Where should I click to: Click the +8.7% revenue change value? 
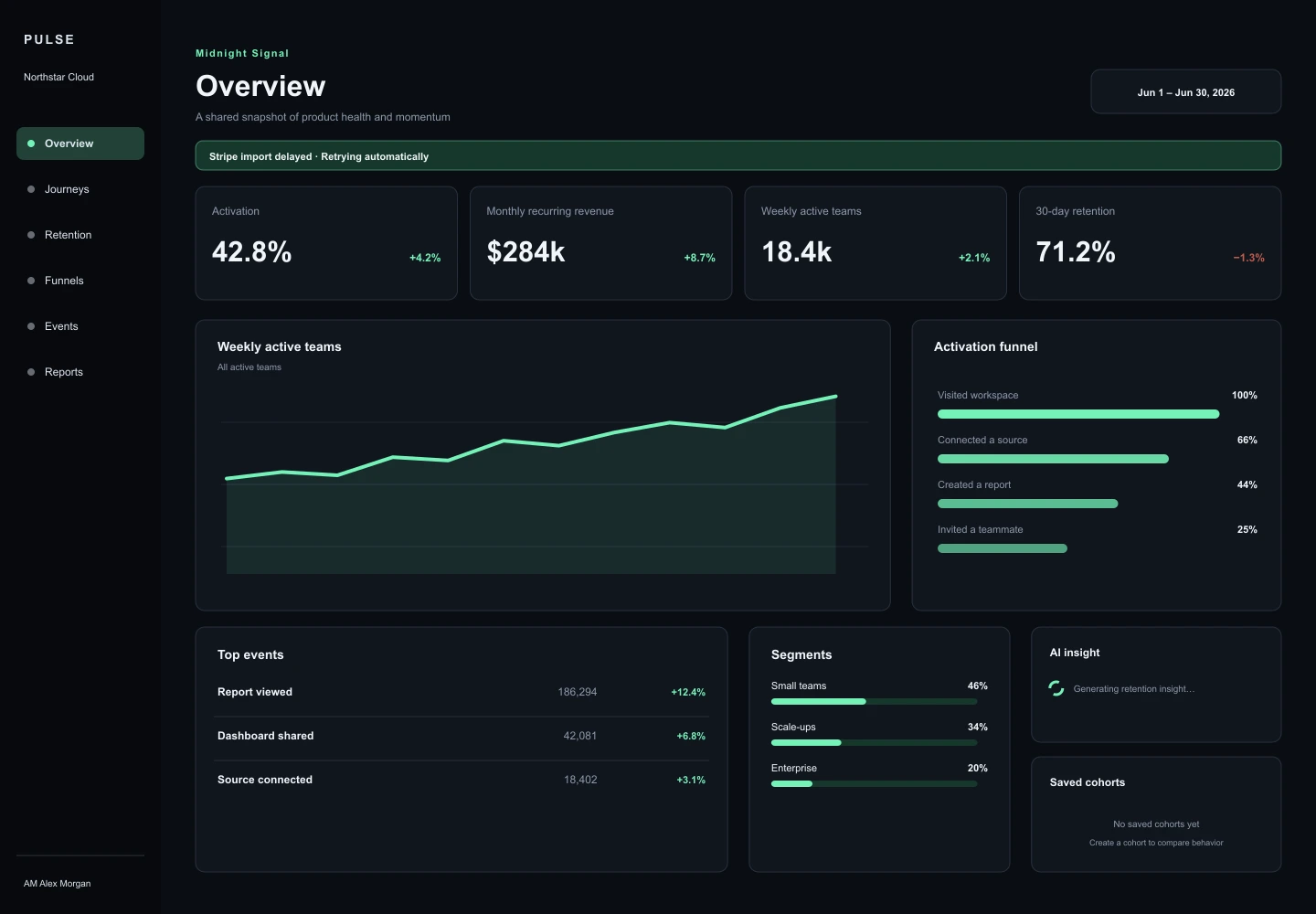699,258
